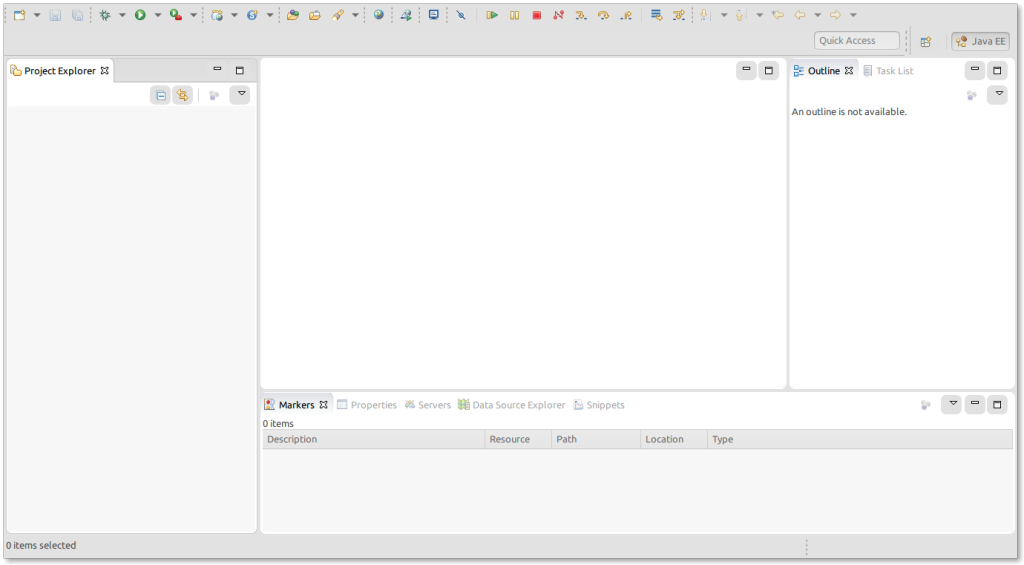Image resolution: width=1024 pixels, height=565 pixels.
Task: Switch to the Servers tab
Action: [428, 405]
